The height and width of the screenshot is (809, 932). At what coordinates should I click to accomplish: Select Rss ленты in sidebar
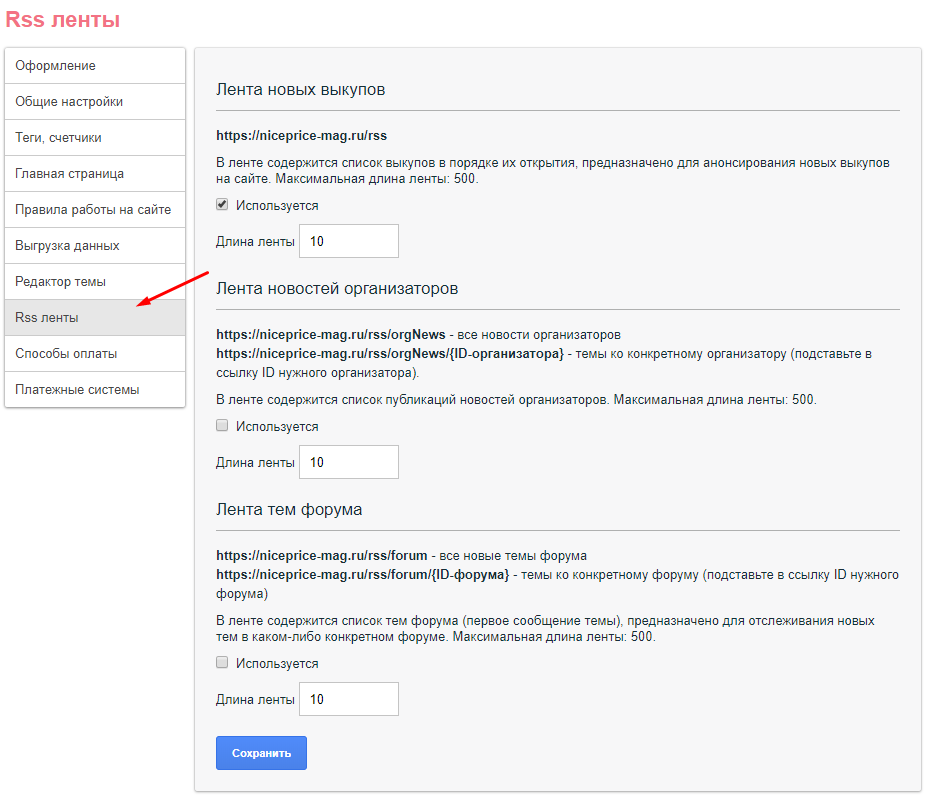click(x=95, y=317)
